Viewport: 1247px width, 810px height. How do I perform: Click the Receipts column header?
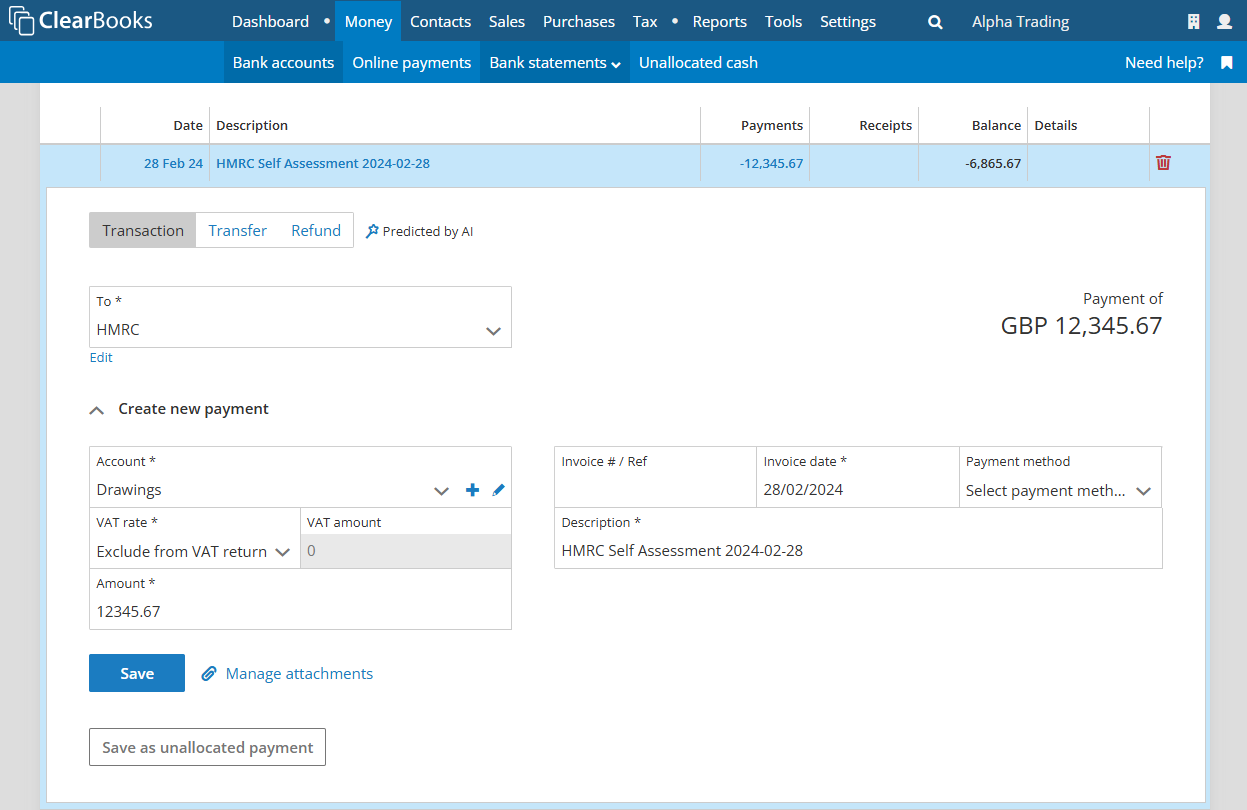pyautogui.click(x=886, y=125)
